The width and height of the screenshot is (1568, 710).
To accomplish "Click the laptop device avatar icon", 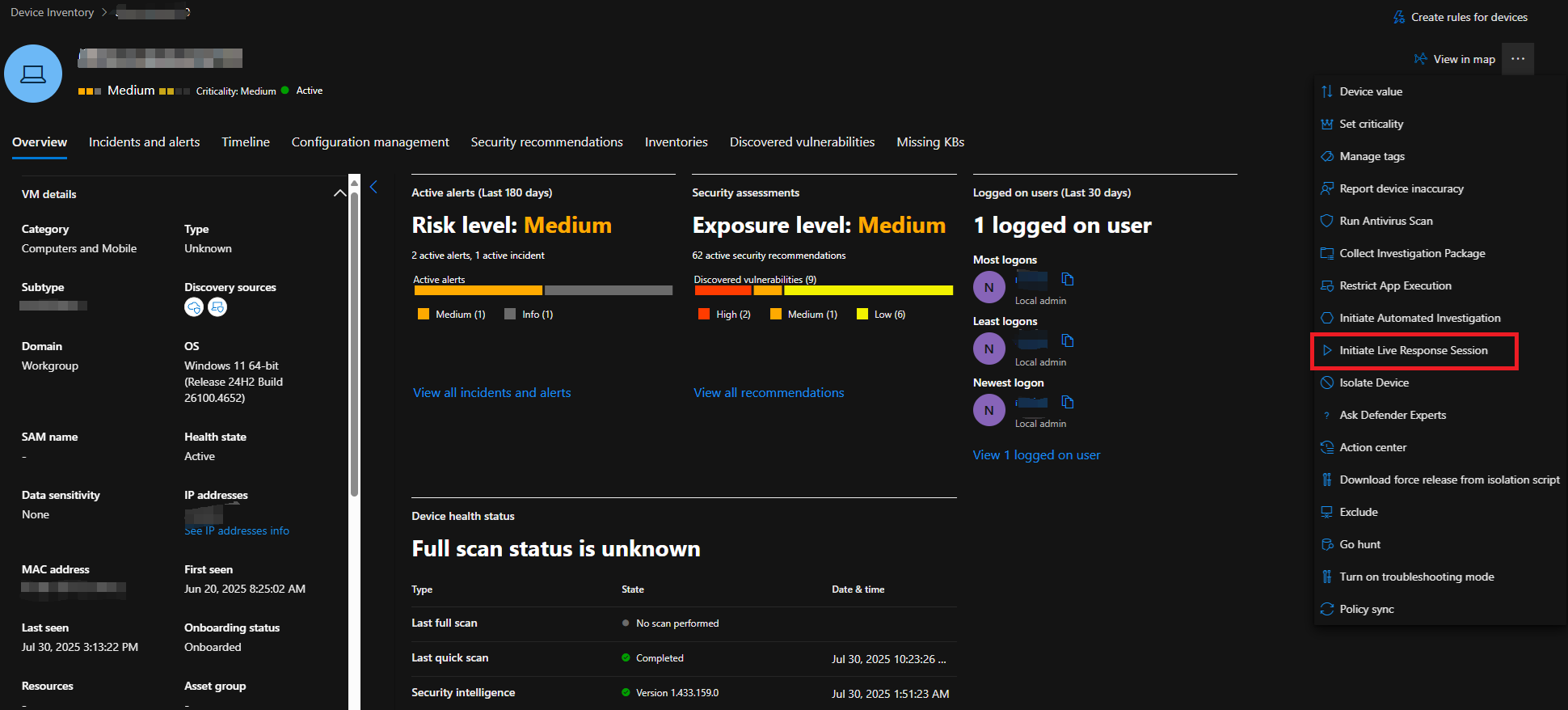I will click(33, 74).
